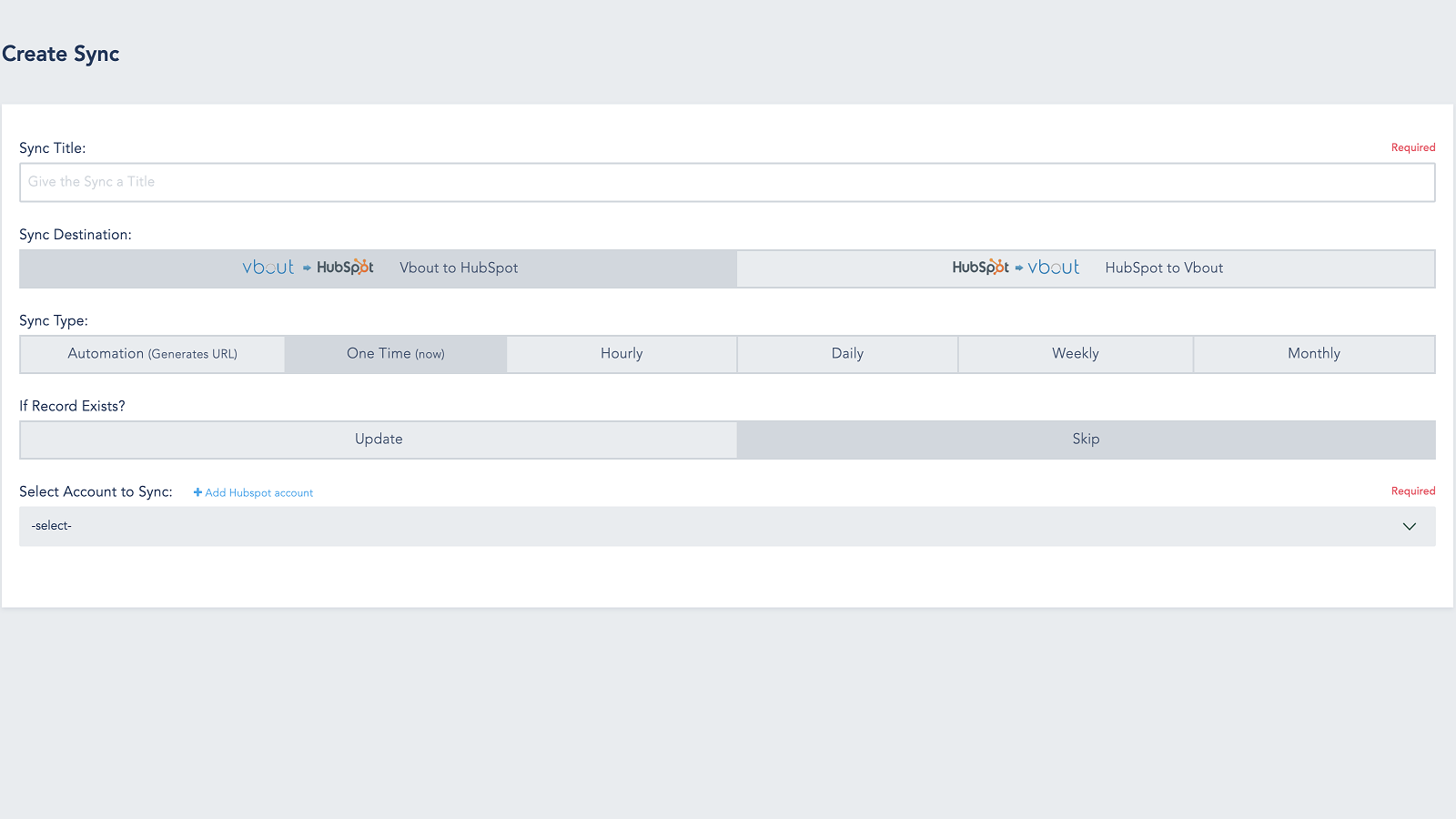
Task: Open the Select Account to Sync dropdown
Action: [726, 526]
